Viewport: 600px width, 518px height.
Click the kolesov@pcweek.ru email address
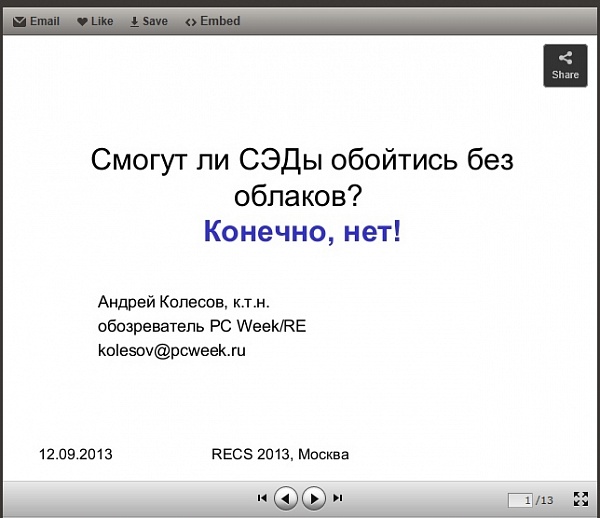coord(172,350)
